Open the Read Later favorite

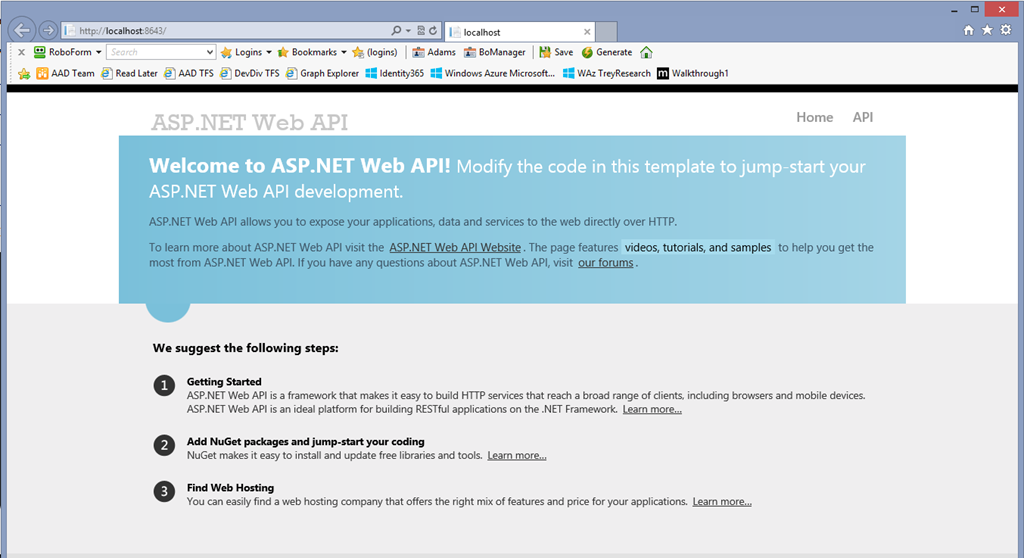pos(129,73)
